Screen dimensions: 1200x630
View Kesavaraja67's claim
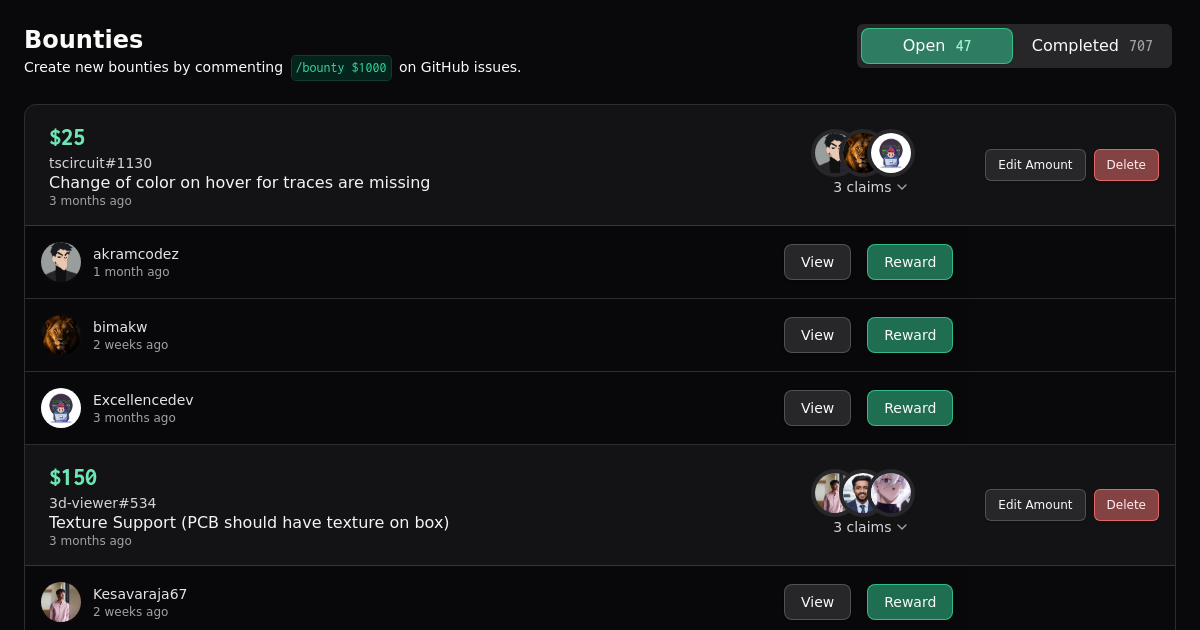click(817, 602)
